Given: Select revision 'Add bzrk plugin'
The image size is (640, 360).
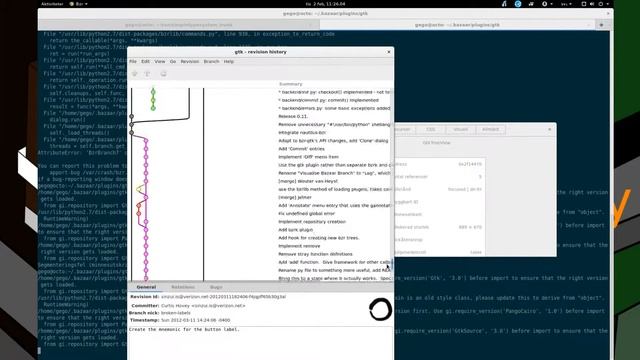Looking at the screenshot, I should pyautogui.click(x=296, y=230).
